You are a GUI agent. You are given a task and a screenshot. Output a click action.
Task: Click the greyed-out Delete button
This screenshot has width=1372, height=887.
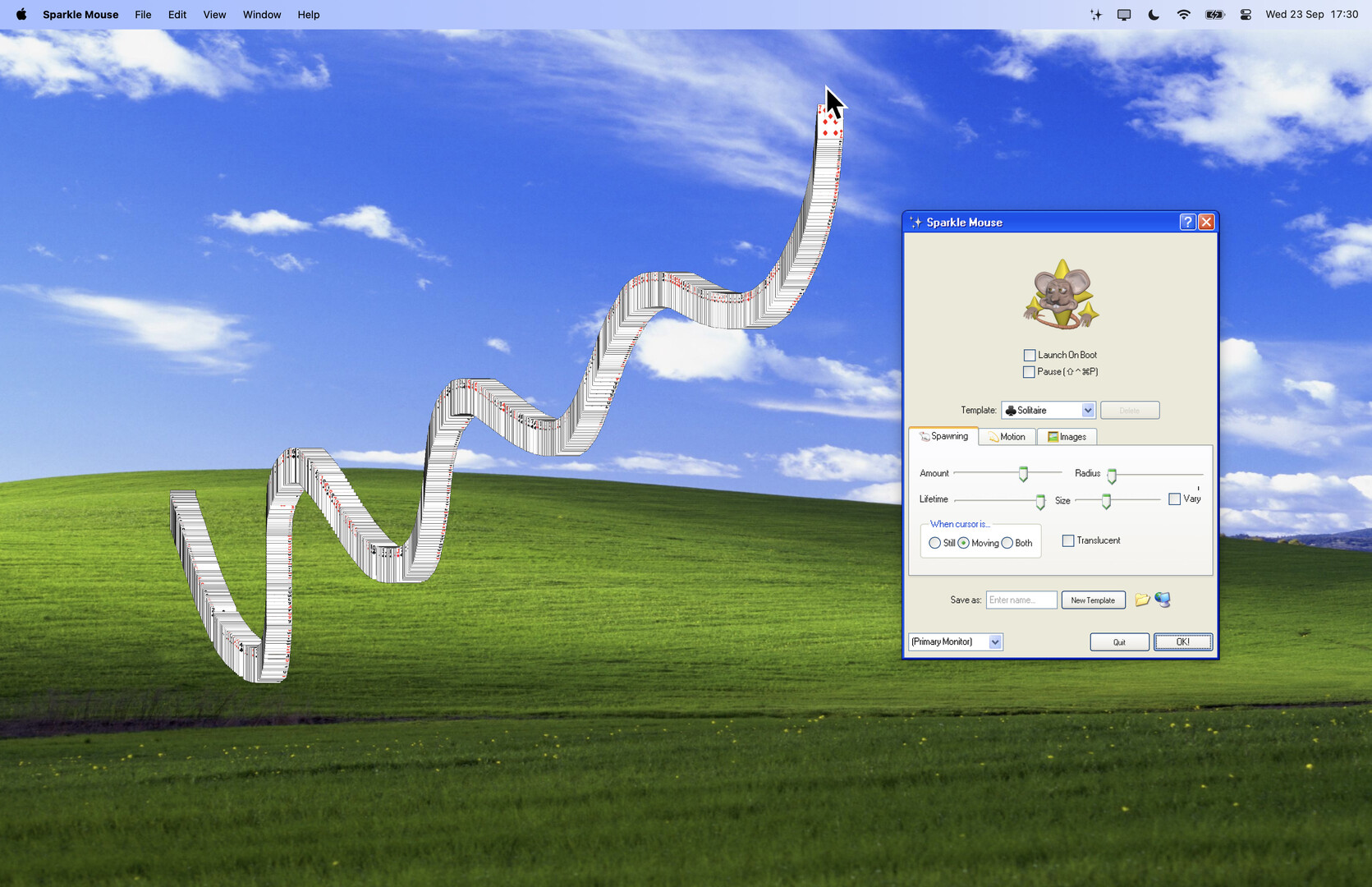[1130, 411]
